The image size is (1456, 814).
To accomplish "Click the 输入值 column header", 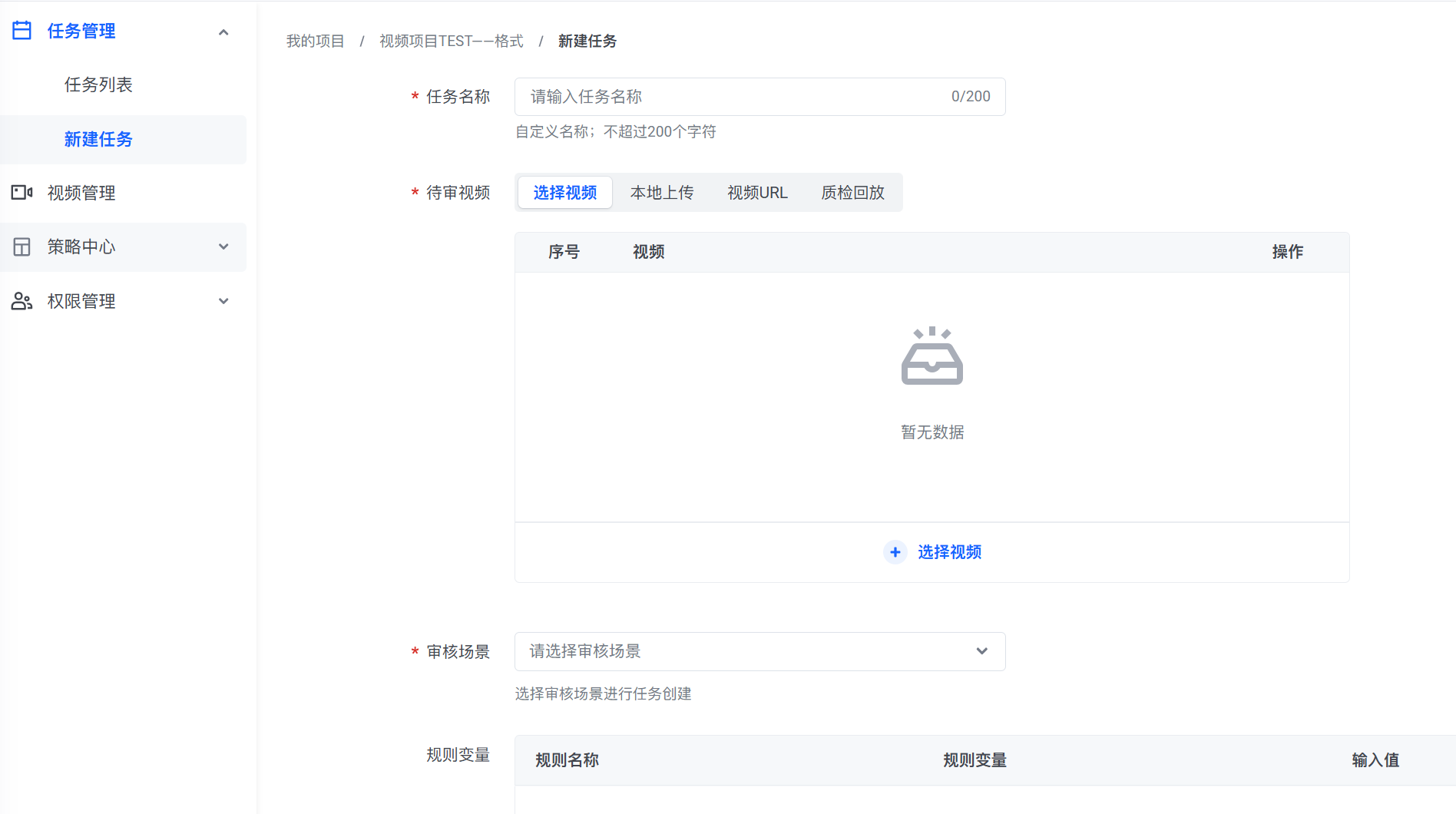I will coord(1376,760).
